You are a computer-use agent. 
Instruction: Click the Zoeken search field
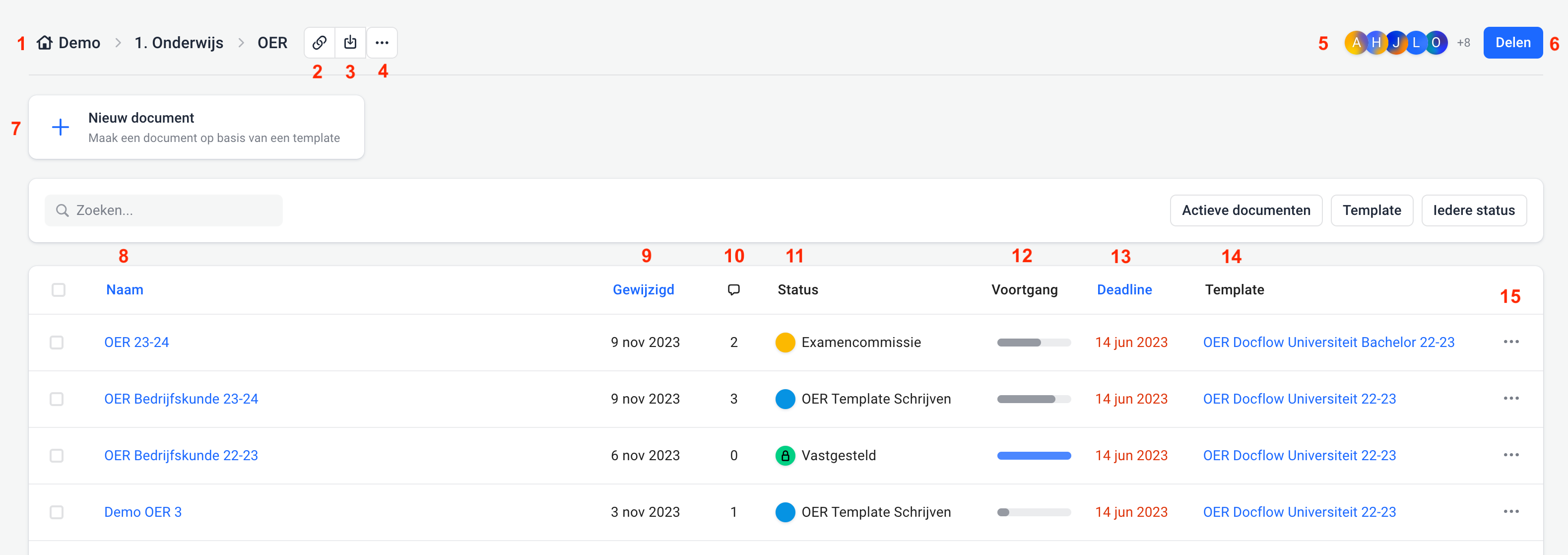click(163, 210)
